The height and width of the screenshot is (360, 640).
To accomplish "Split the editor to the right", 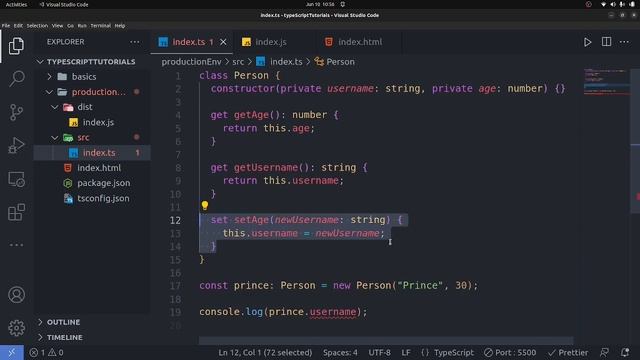I will coord(606,42).
